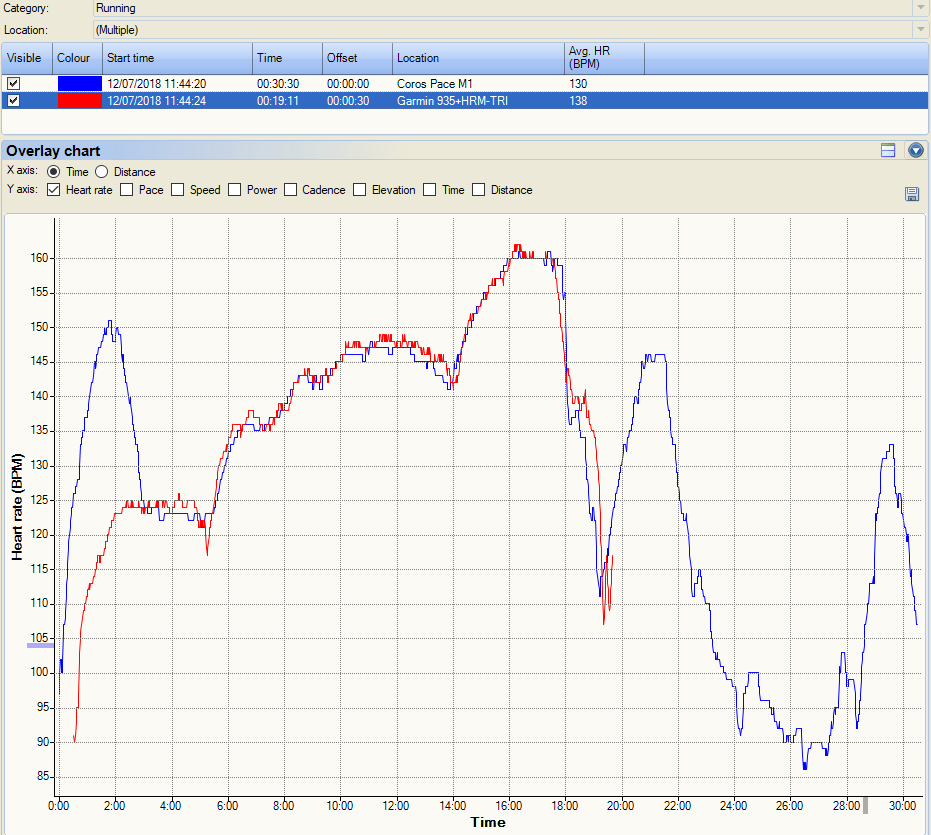Click the red colour swatch for Garmin 935
This screenshot has width=931, height=835.
pos(80,100)
